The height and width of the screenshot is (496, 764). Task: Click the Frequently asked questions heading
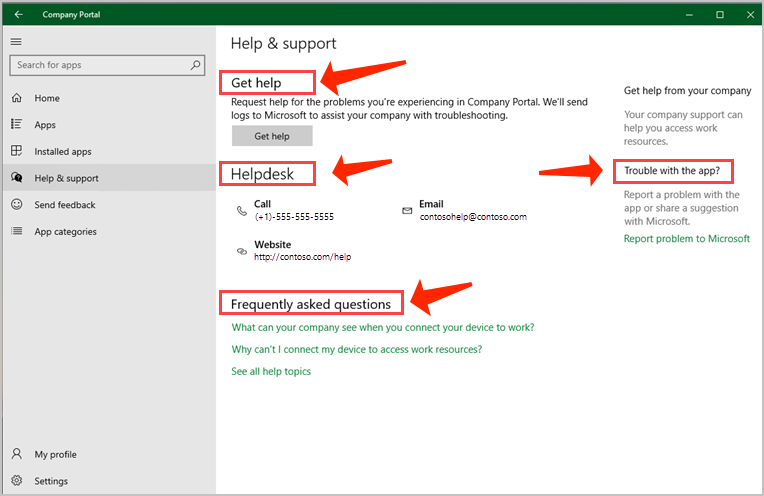311,305
